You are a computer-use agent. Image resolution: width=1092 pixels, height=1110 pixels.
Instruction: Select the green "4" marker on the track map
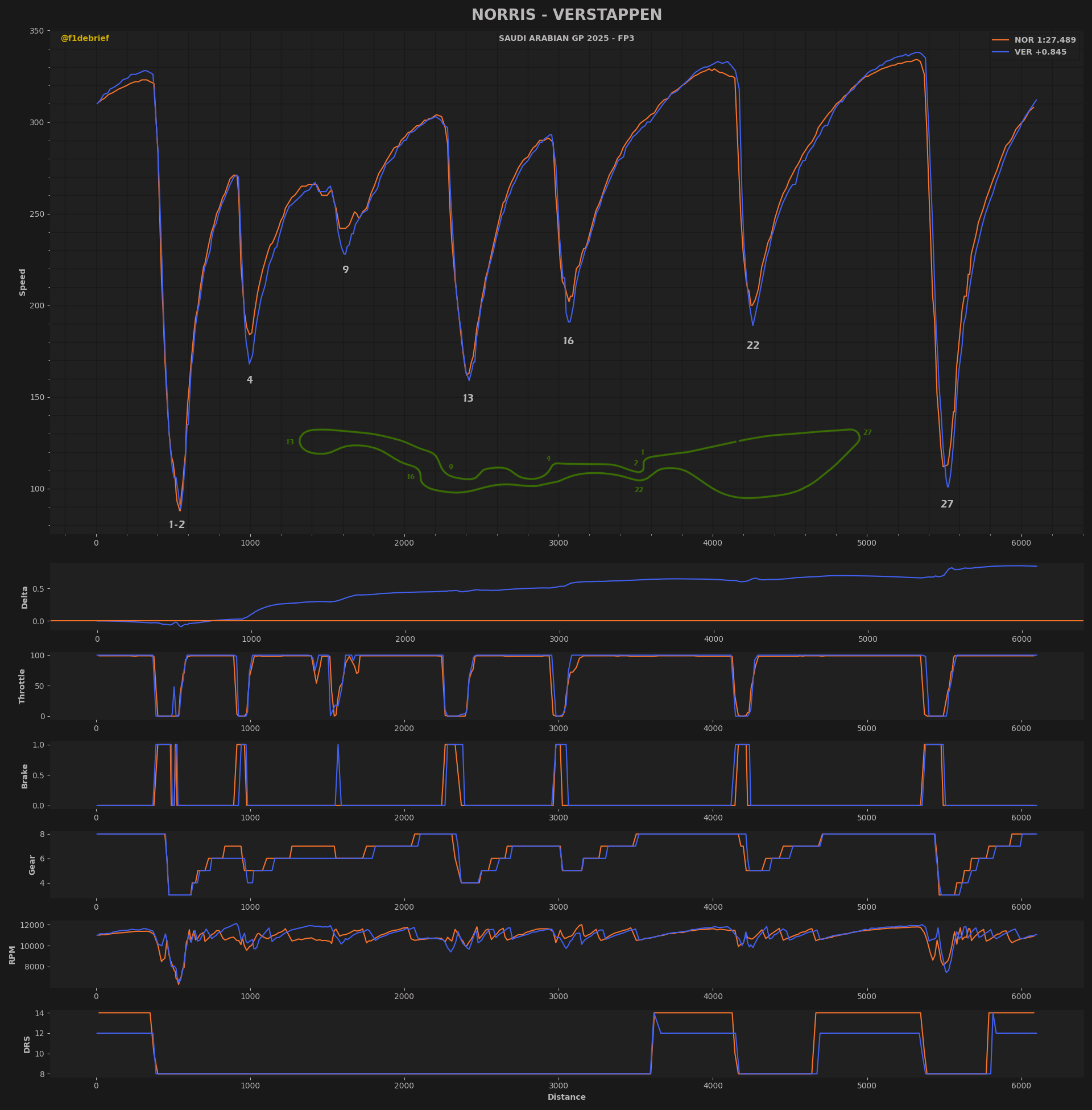click(548, 459)
